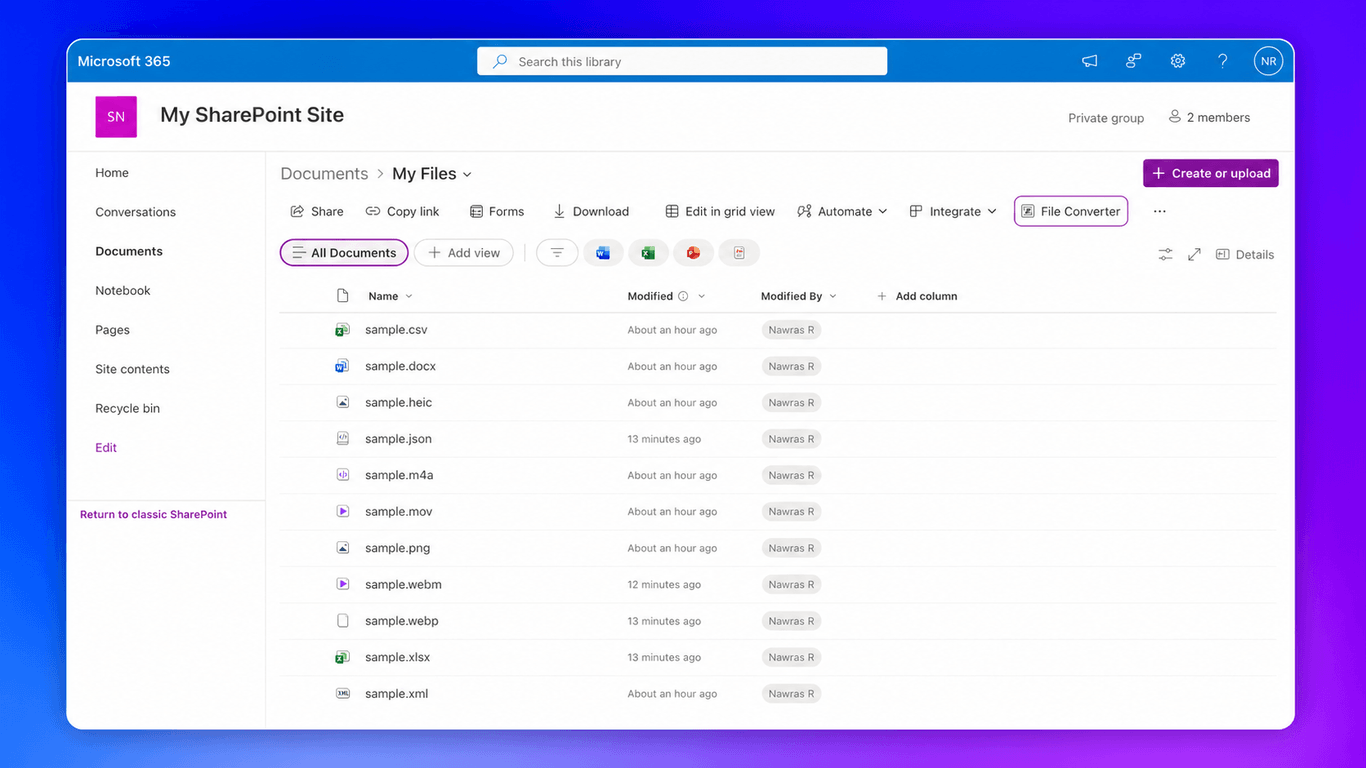This screenshot has width=1366, height=768.
Task: Open Notebook in site navigation
Action: pyautogui.click(x=123, y=291)
